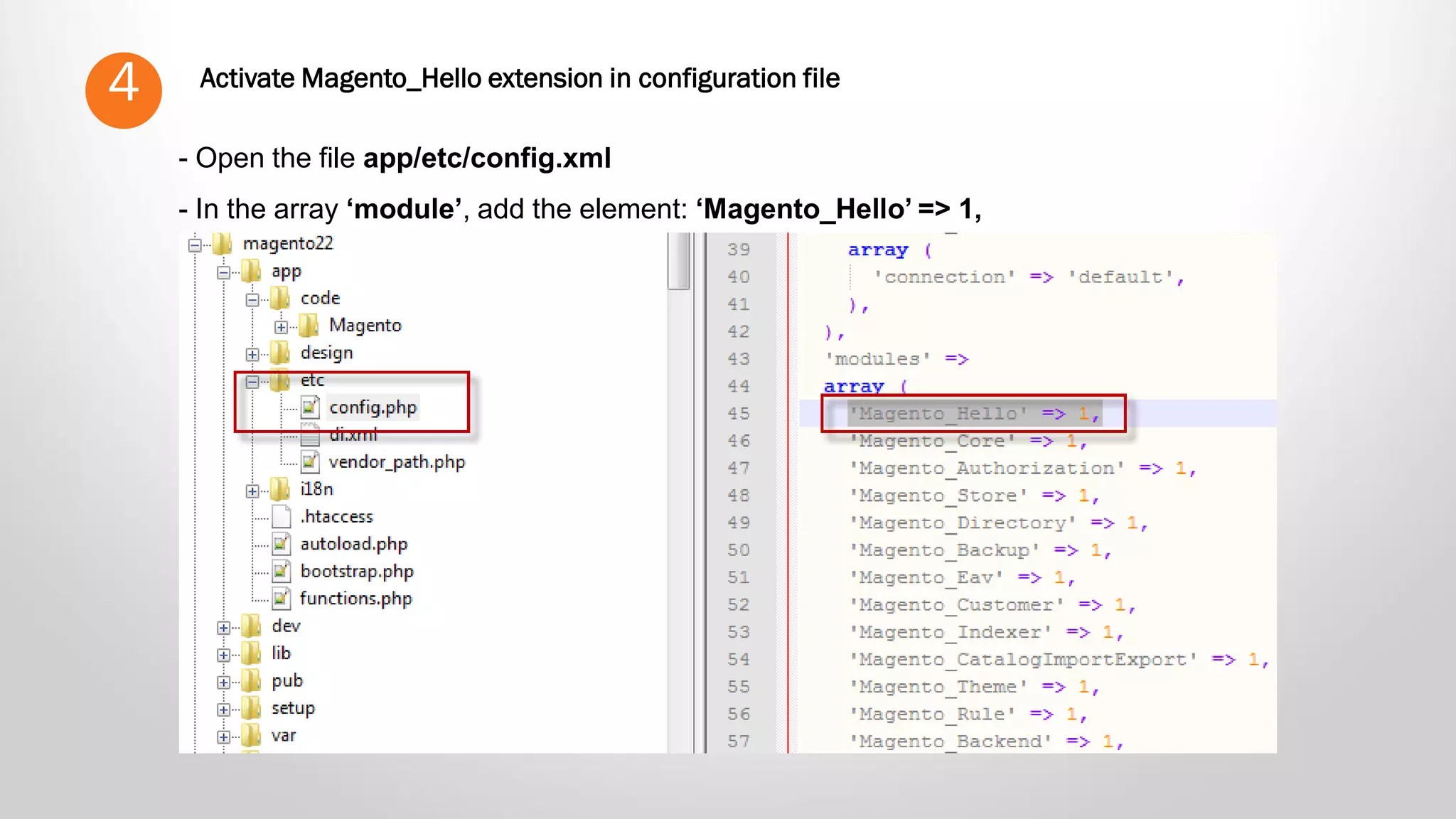Select magento22 label in tree
This screenshot has width=1456, height=819.
[288, 243]
